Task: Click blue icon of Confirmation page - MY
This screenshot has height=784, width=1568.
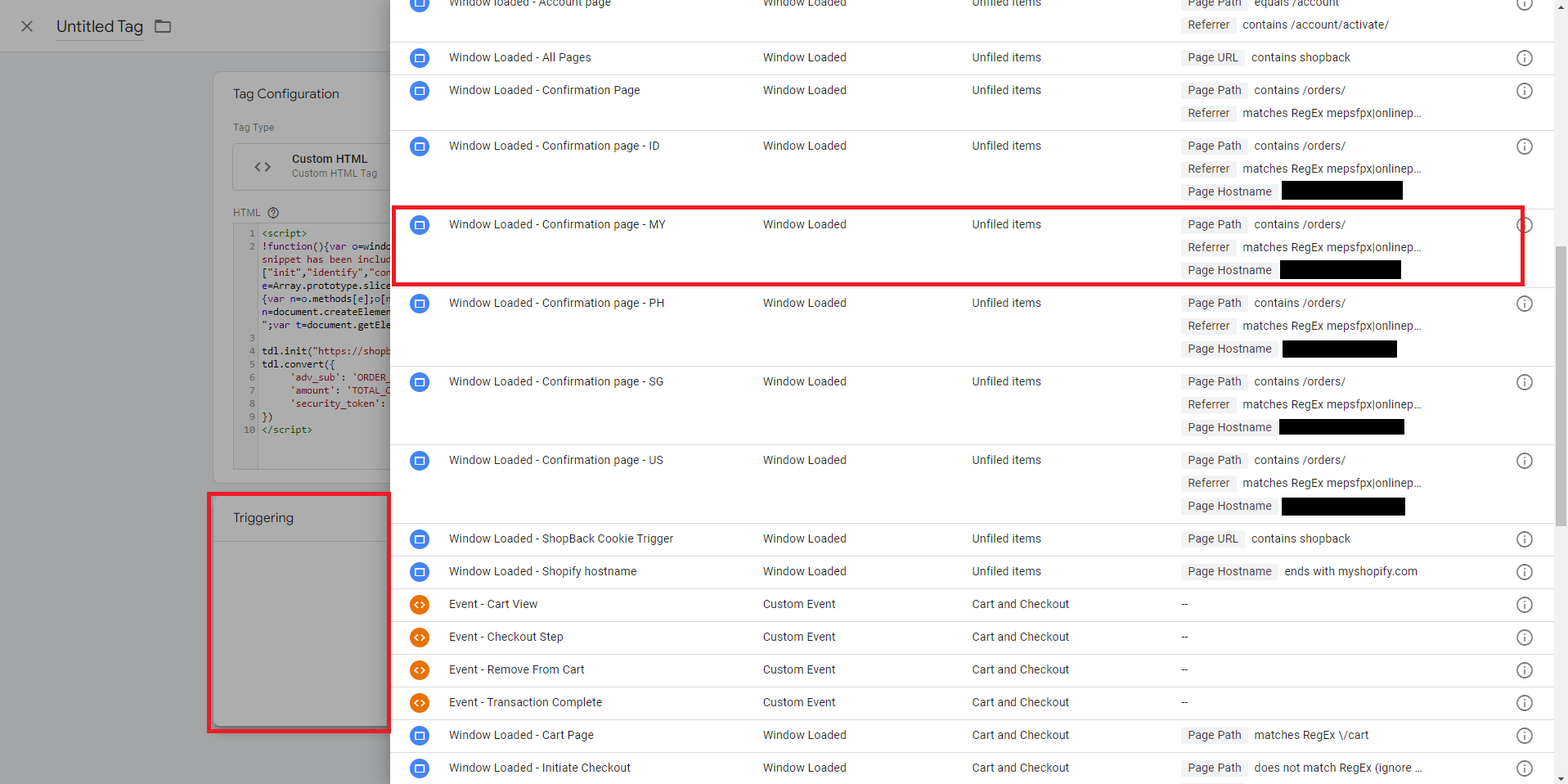Action: coord(420,225)
